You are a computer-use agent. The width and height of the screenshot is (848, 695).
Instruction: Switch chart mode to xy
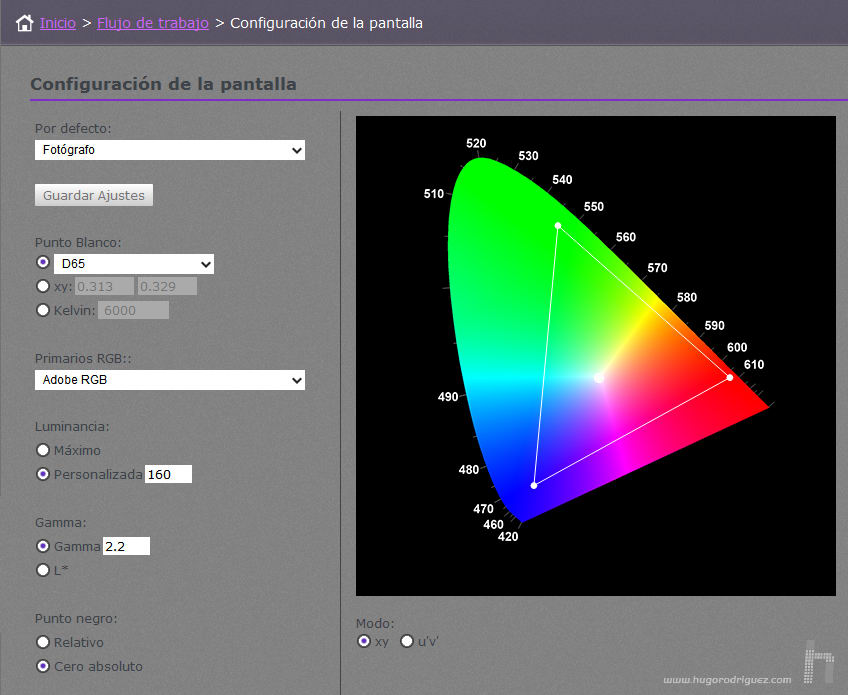click(x=364, y=641)
